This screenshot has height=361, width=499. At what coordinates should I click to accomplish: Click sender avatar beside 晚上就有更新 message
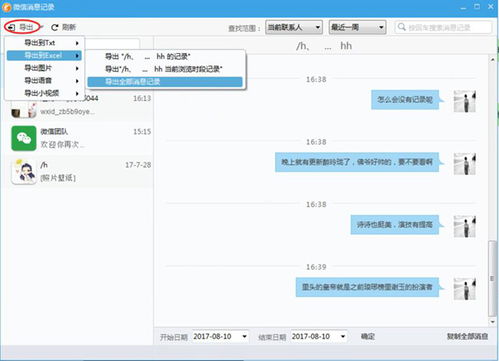click(x=465, y=164)
